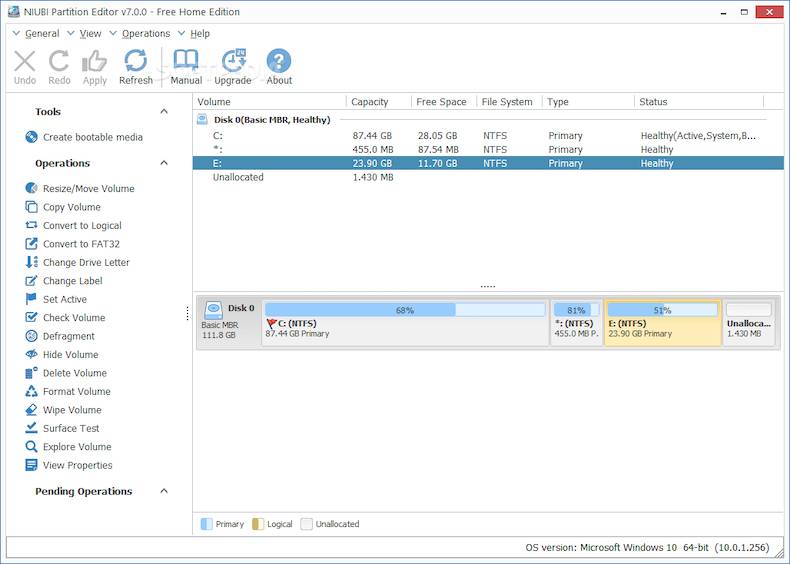Collapse the Tools section chevron
This screenshot has height=564, width=790.
tap(164, 112)
